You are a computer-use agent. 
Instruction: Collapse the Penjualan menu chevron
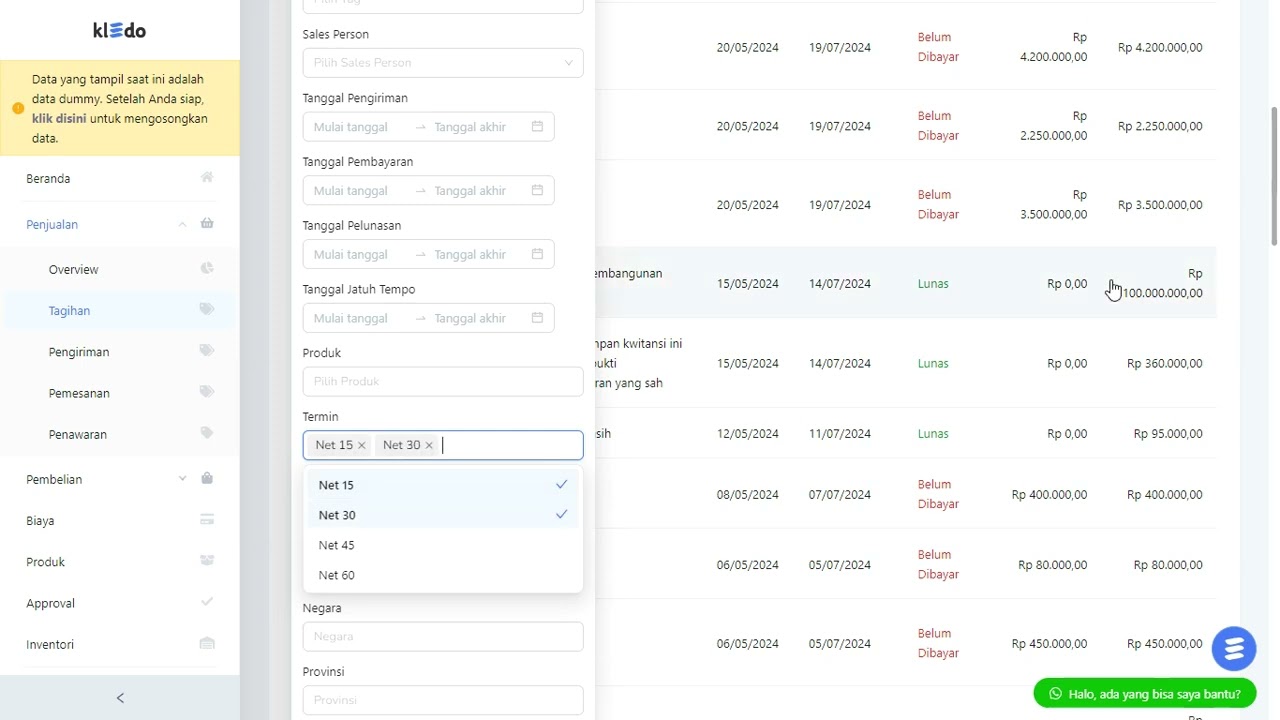point(182,224)
